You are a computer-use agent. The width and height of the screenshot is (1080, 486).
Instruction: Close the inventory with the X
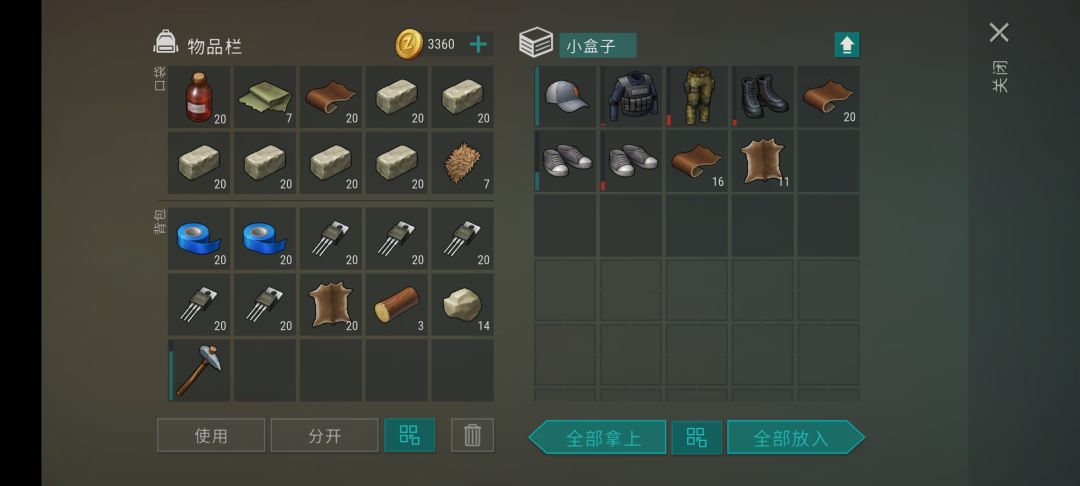click(x=999, y=32)
